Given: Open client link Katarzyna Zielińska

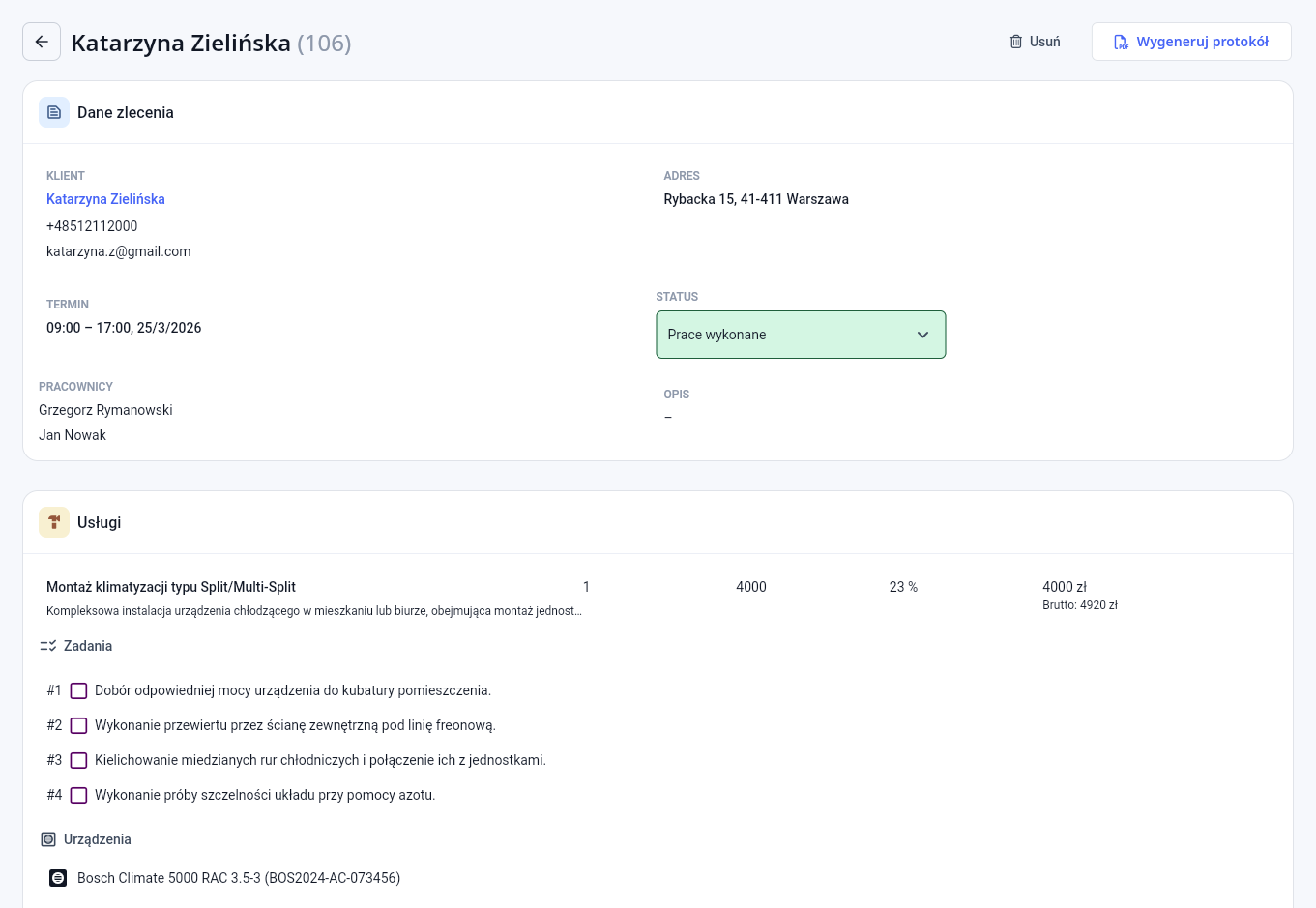Looking at the screenshot, I should click(105, 199).
